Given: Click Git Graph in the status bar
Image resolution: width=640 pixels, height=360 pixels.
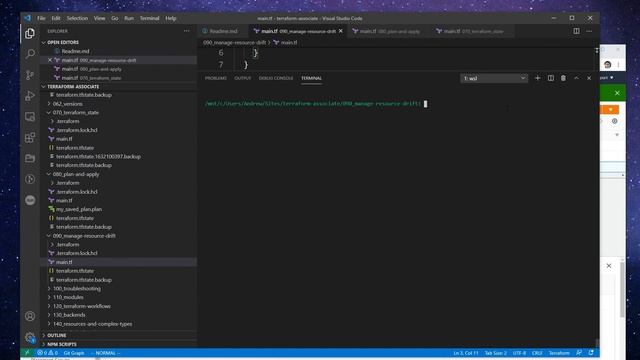Looking at the screenshot, I should click(x=74, y=353).
